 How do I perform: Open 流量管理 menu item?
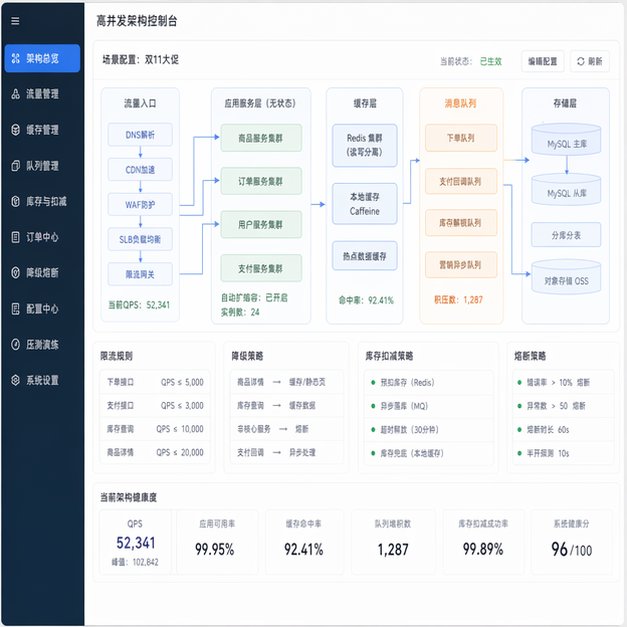[x=42, y=94]
